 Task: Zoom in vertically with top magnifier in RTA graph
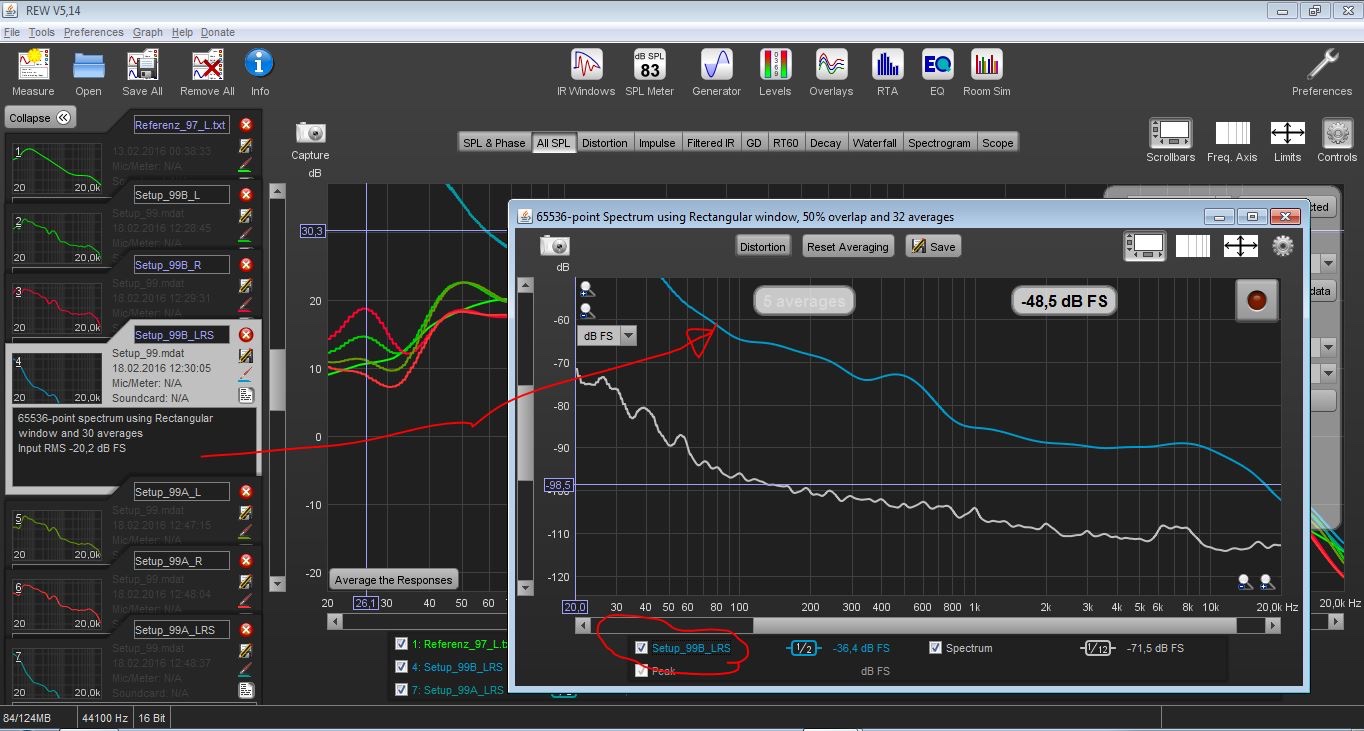pyautogui.click(x=587, y=290)
